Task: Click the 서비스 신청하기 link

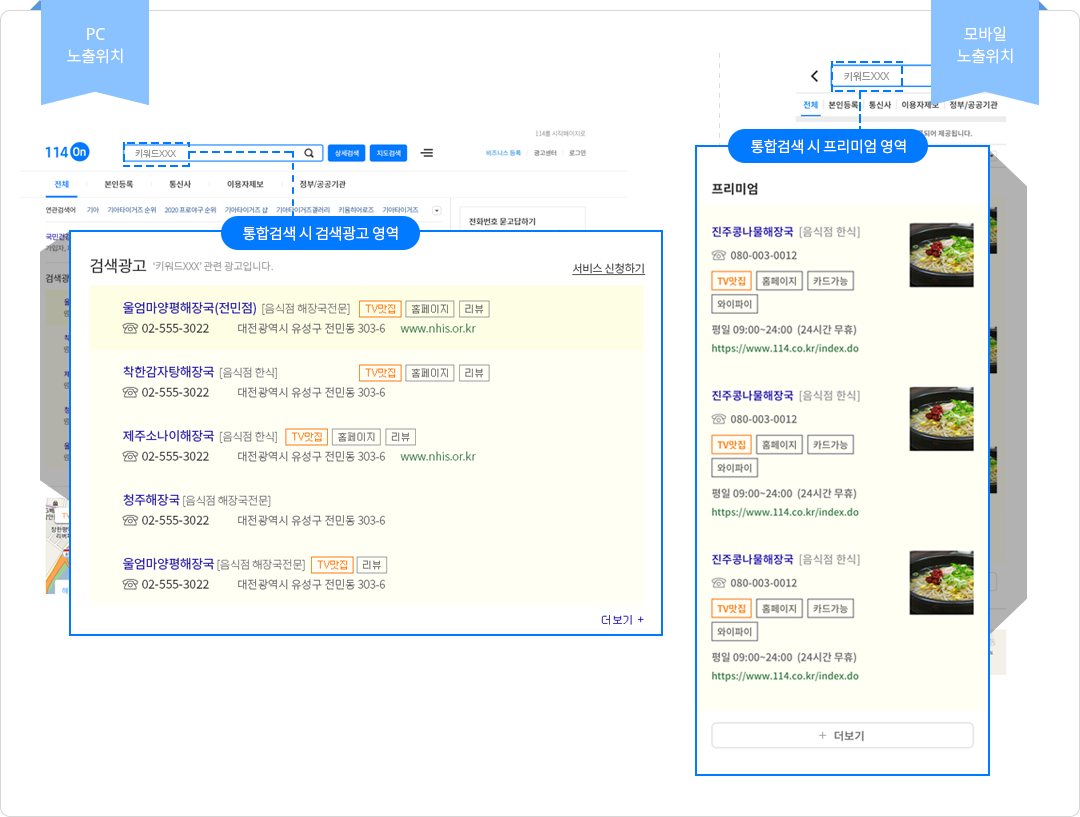Action: (x=608, y=268)
